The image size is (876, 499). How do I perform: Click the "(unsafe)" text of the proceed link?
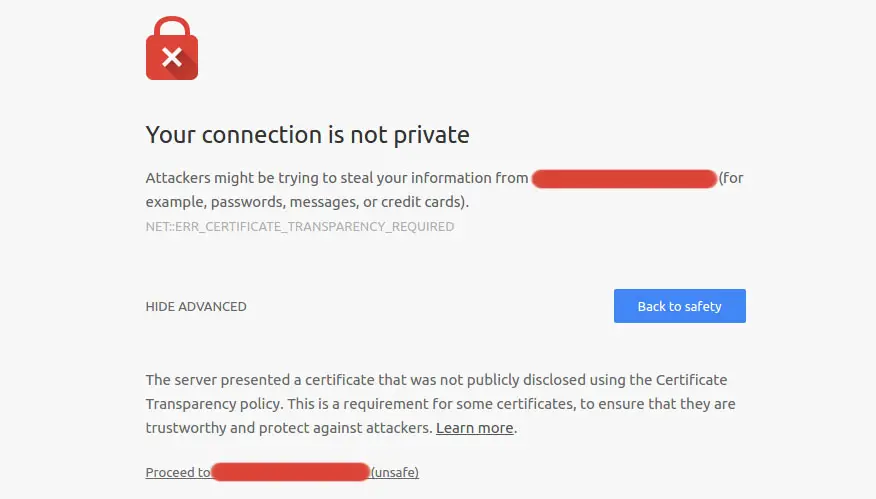click(395, 473)
